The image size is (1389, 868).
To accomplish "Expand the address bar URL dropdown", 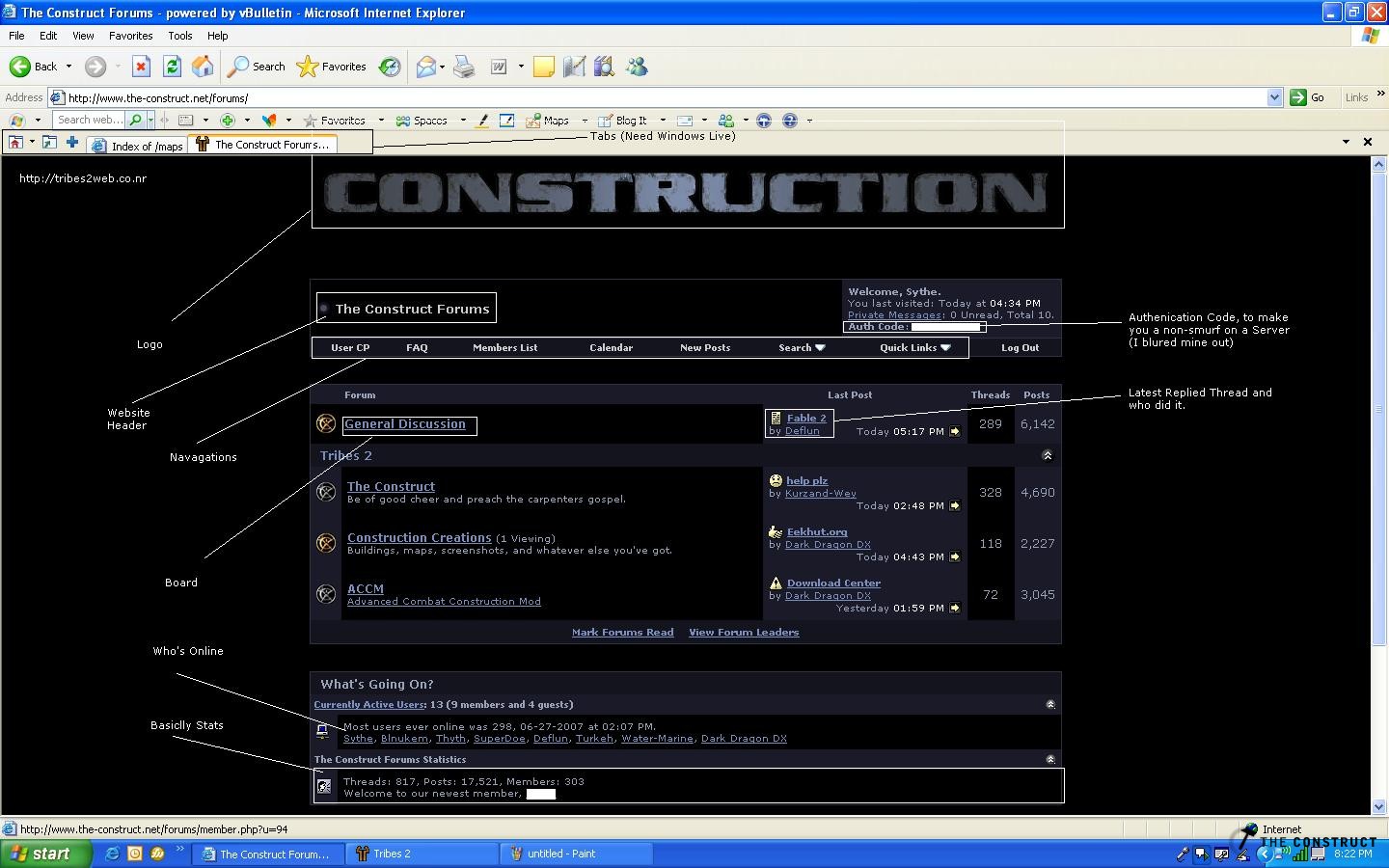I will (x=1274, y=97).
